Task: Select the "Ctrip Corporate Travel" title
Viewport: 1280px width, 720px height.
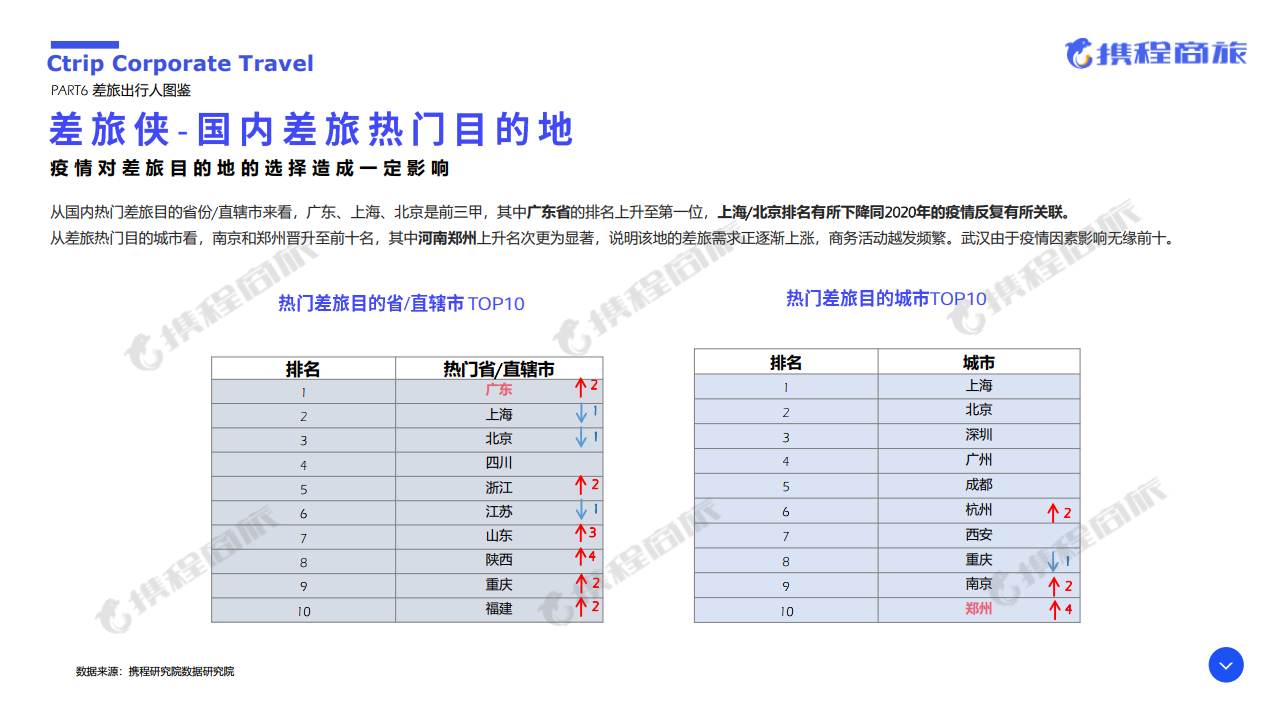Action: [x=180, y=64]
